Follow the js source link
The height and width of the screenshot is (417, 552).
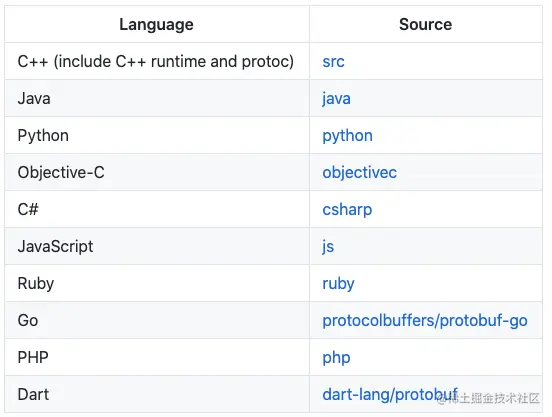(x=328, y=247)
